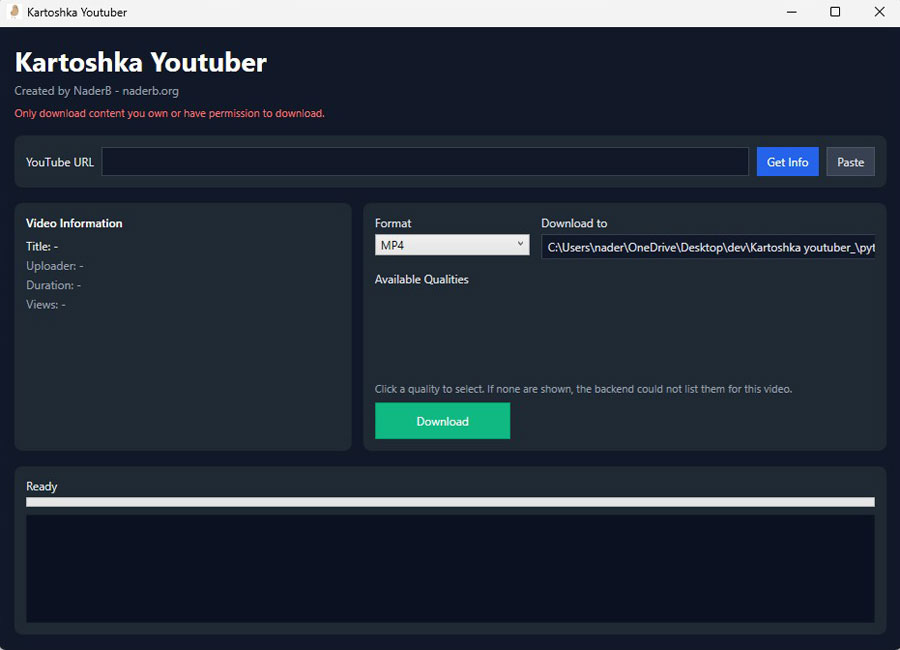Click inside the black log output area

coord(450,565)
